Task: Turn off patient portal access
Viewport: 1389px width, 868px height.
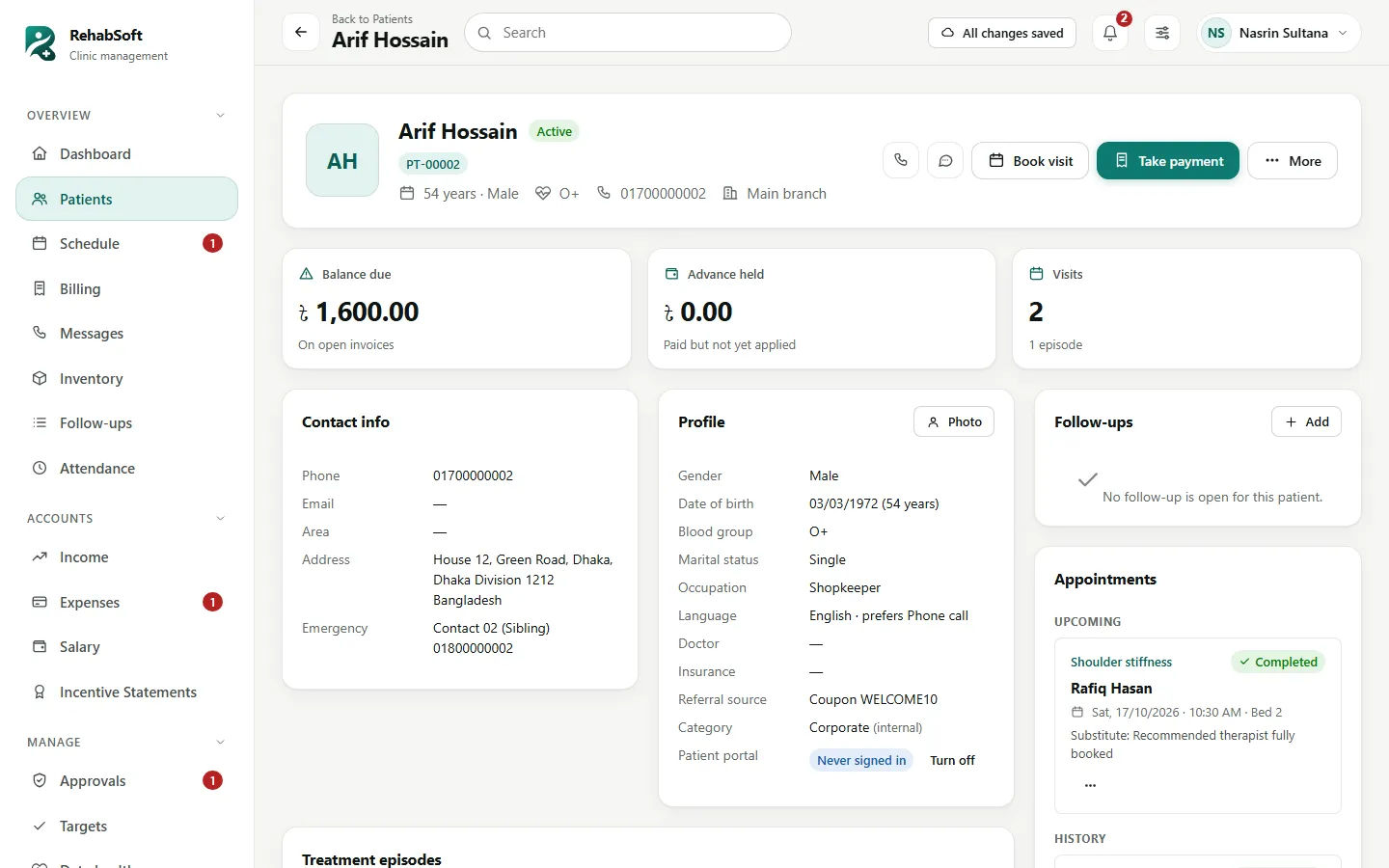Action: (952, 760)
